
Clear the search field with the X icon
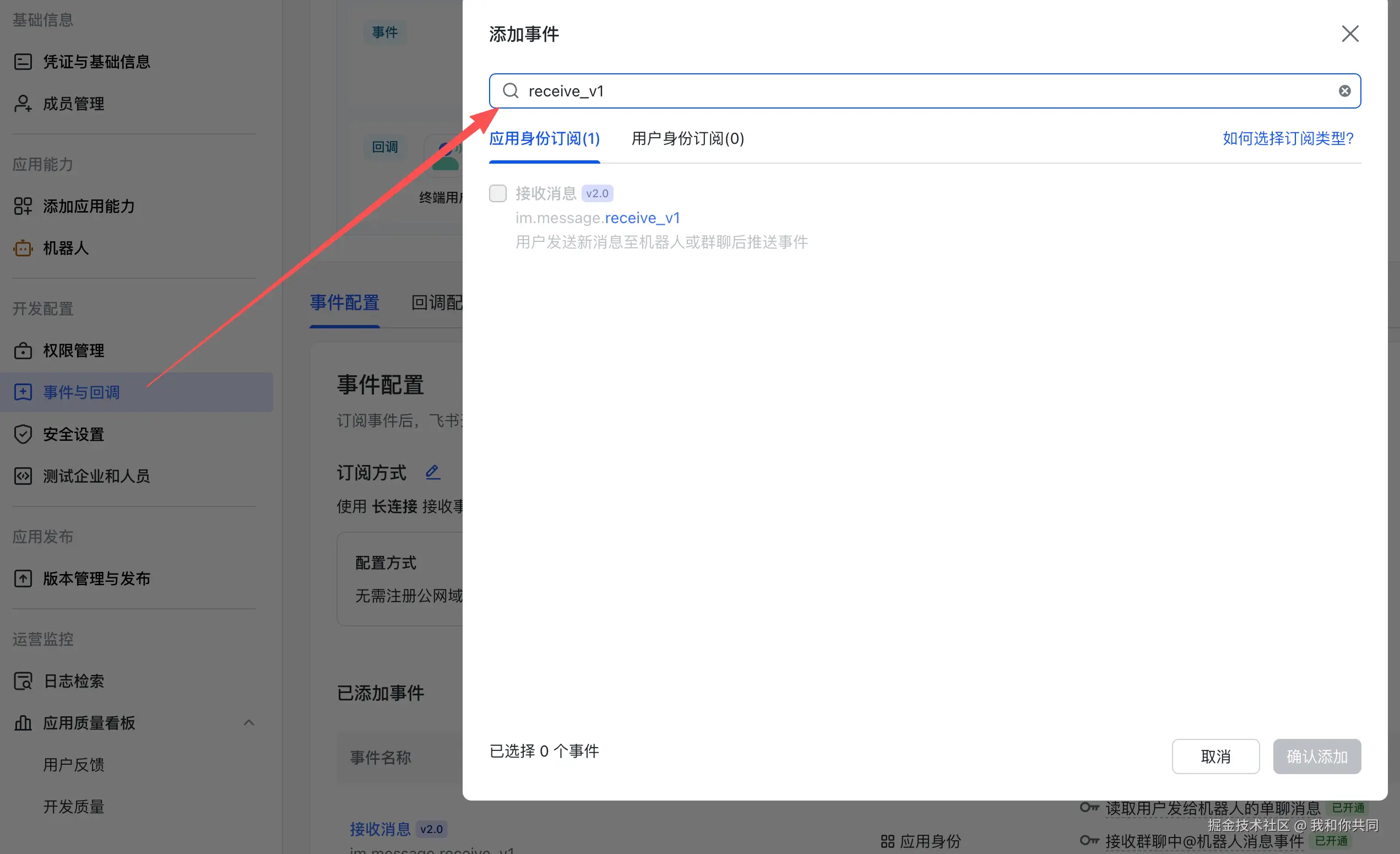point(1344,91)
